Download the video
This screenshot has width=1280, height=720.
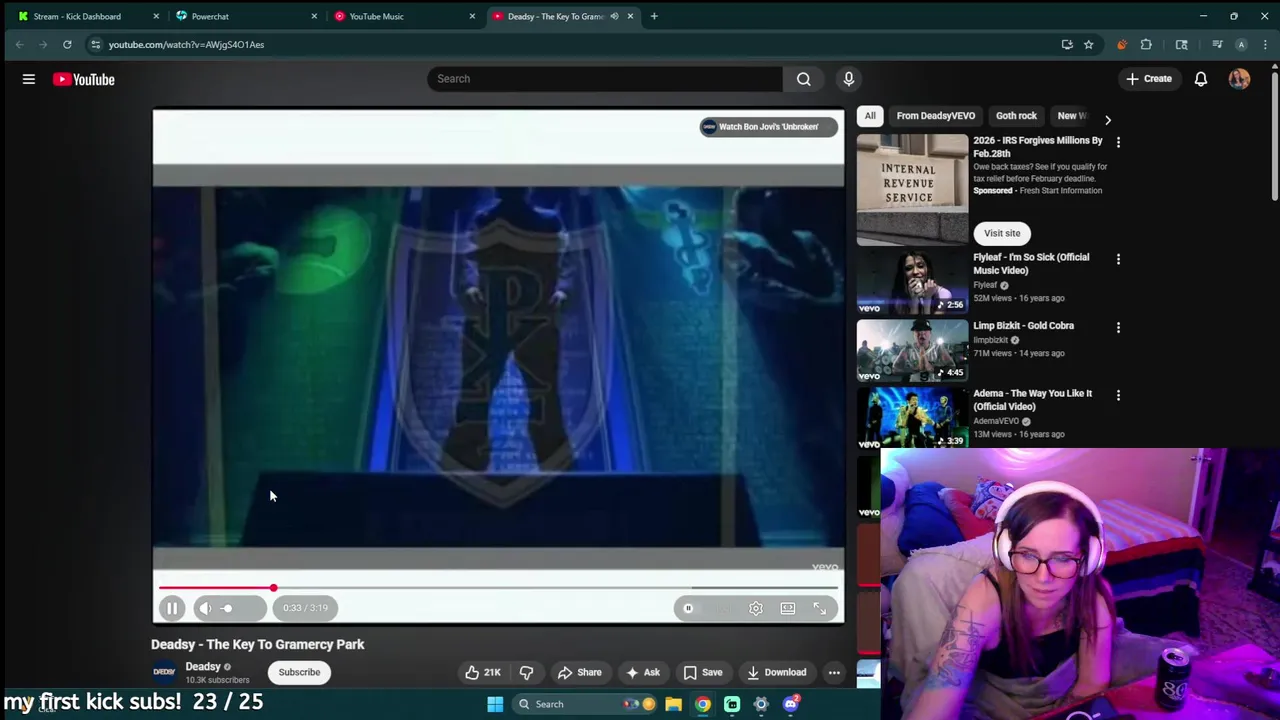tap(776, 672)
